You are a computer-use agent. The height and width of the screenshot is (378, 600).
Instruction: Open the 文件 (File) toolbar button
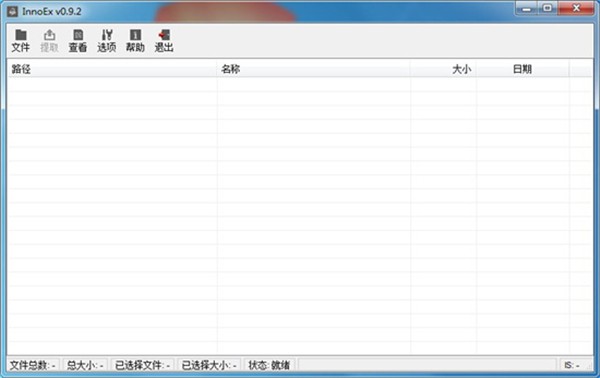click(x=20, y=41)
